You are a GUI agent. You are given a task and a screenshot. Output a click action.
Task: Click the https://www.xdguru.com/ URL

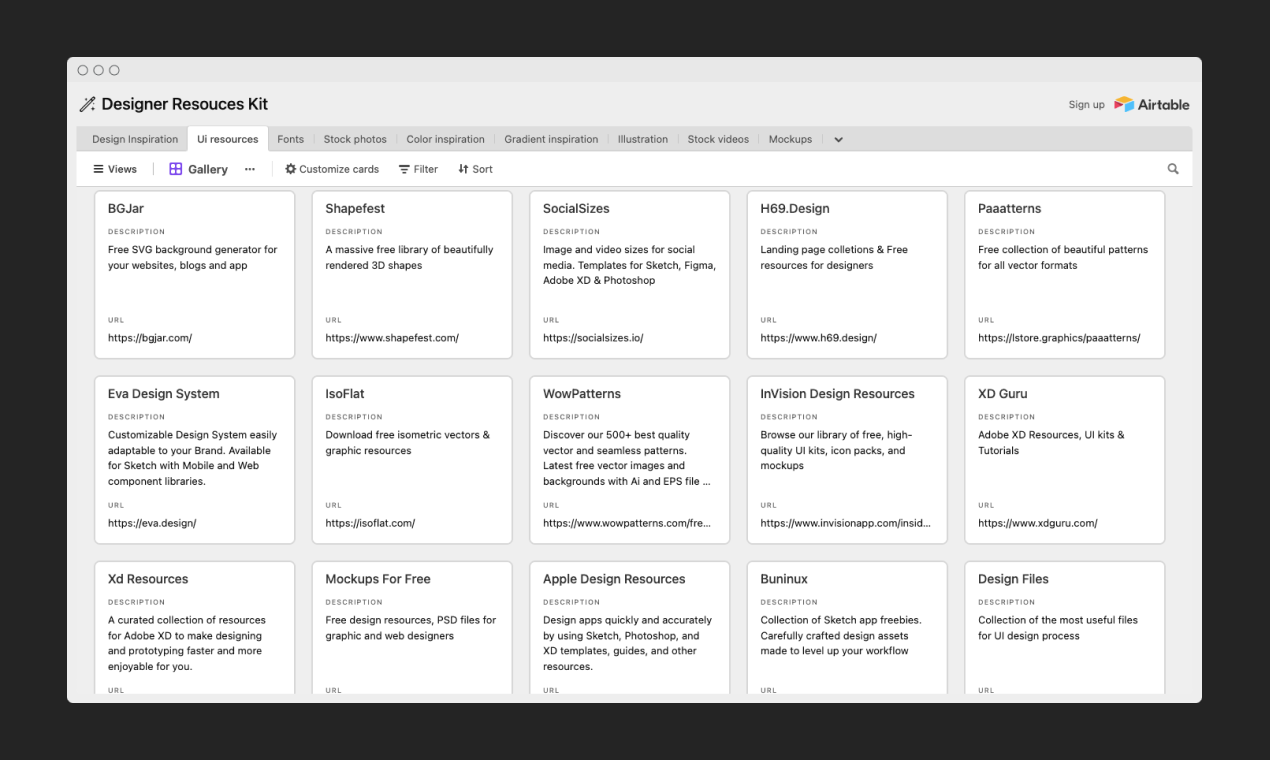(1038, 523)
